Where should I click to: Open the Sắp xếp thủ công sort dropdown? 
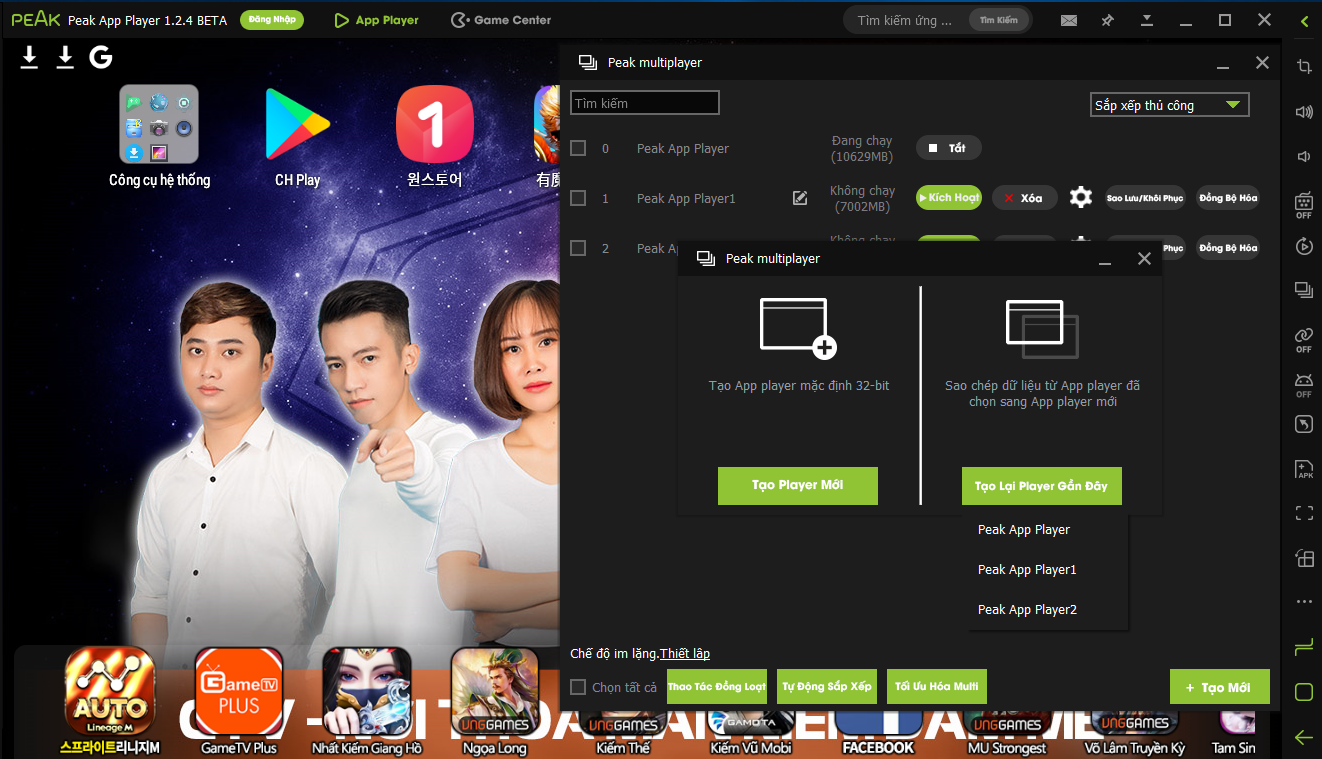1169,105
